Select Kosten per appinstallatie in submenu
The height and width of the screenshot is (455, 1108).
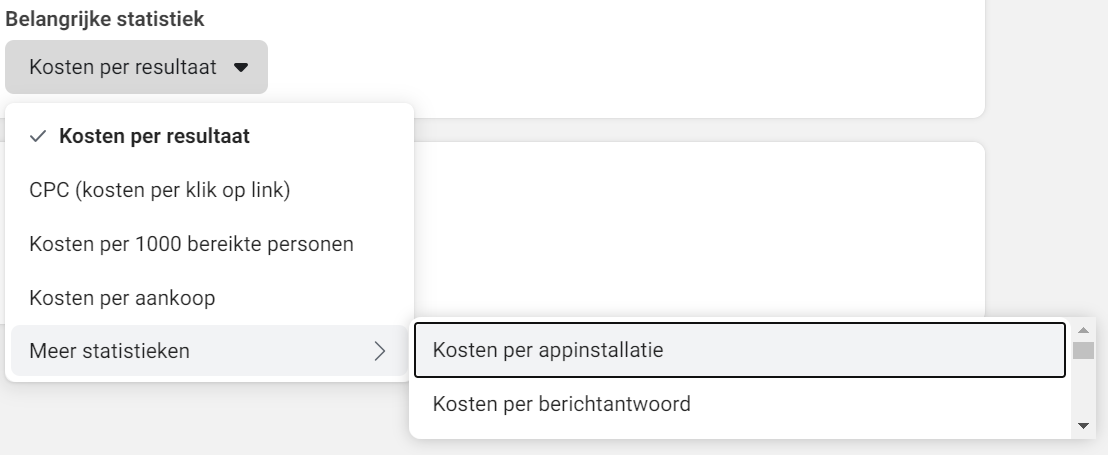coord(740,350)
